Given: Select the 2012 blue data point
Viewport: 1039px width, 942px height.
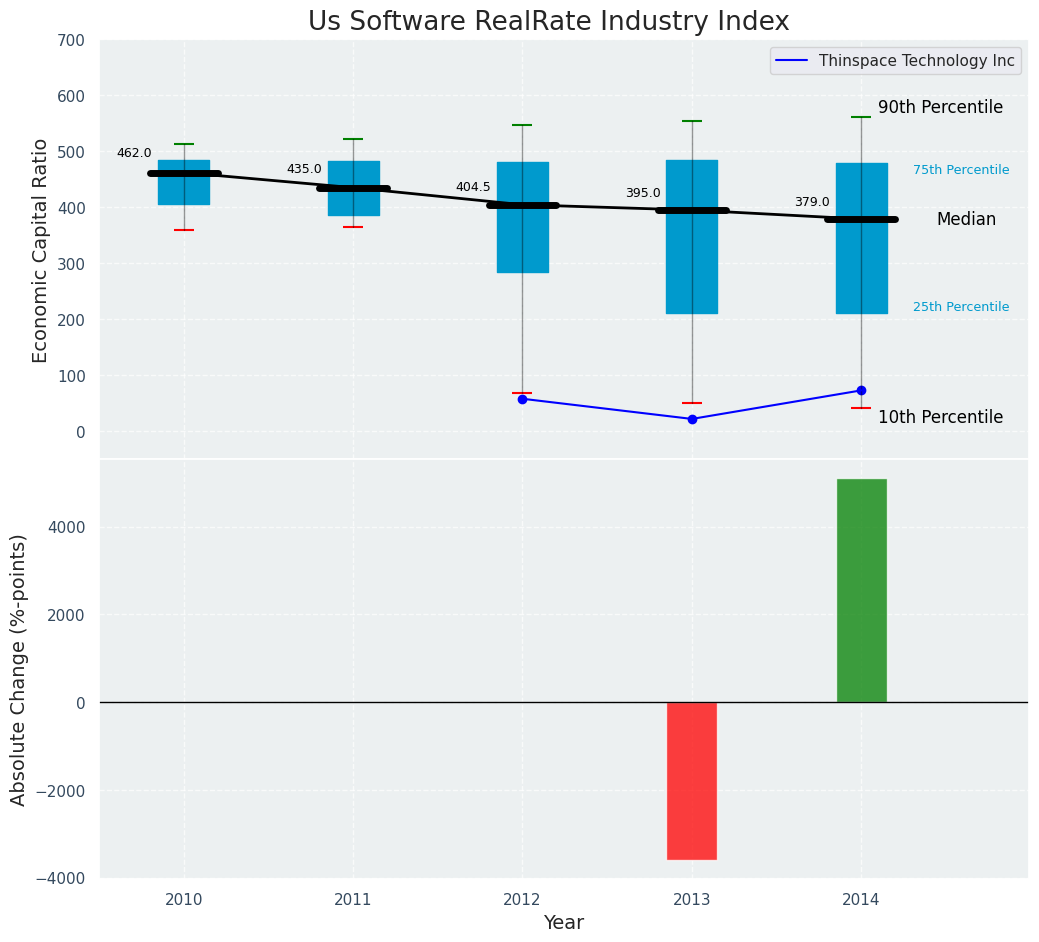Looking at the screenshot, I should tap(522, 399).
